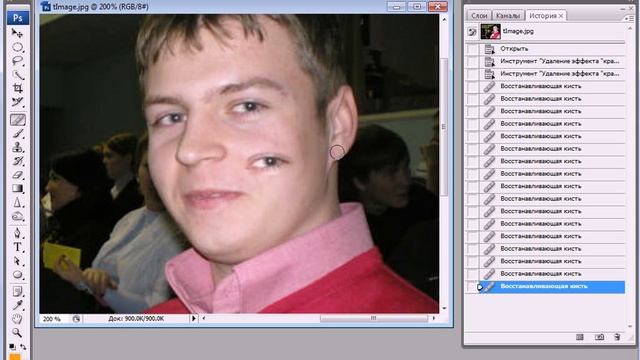Select the Dodge/Sponge tool

pyautogui.click(x=18, y=216)
